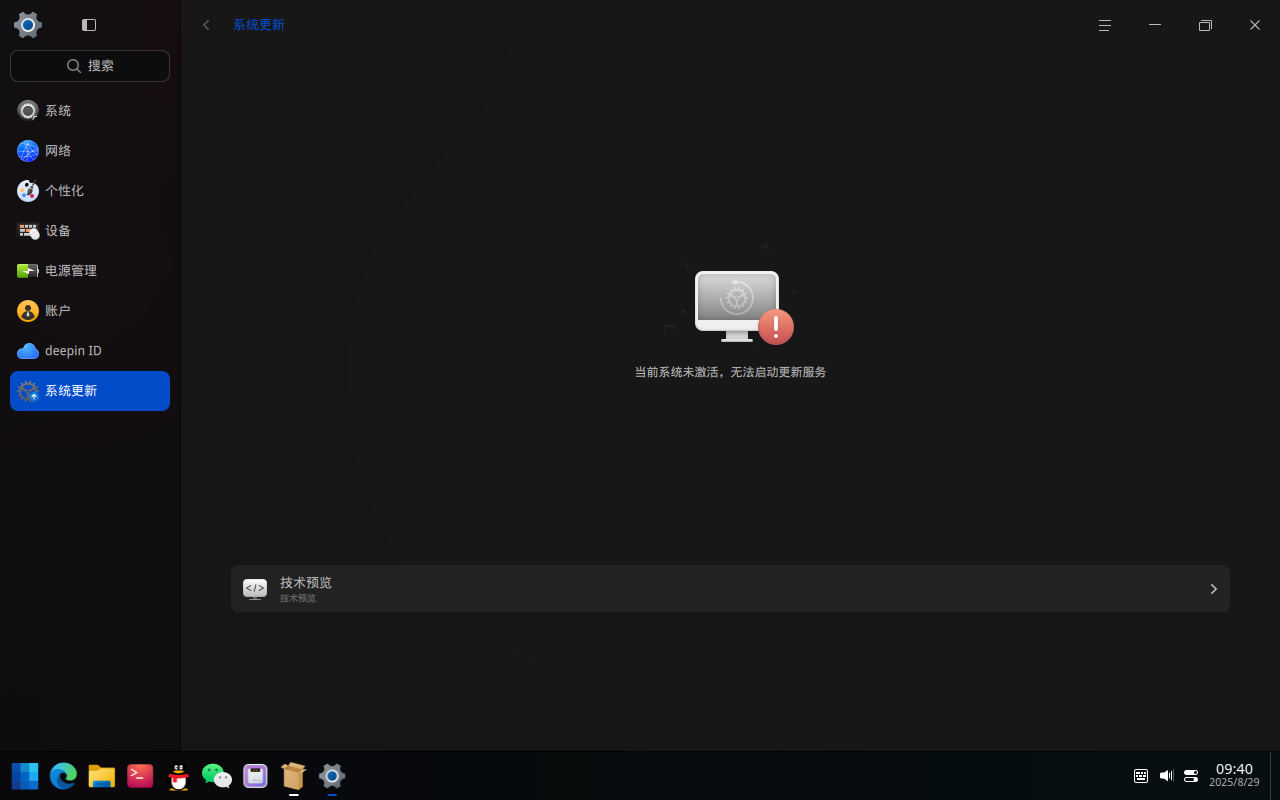Screen dimensions: 1280x800
Task: Open the 账户 settings page
Action: [x=90, y=311]
